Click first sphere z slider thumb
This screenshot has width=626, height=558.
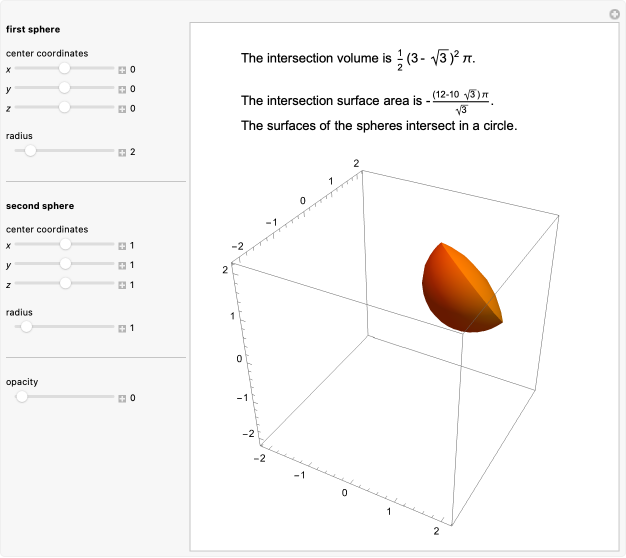pyautogui.click(x=65, y=106)
